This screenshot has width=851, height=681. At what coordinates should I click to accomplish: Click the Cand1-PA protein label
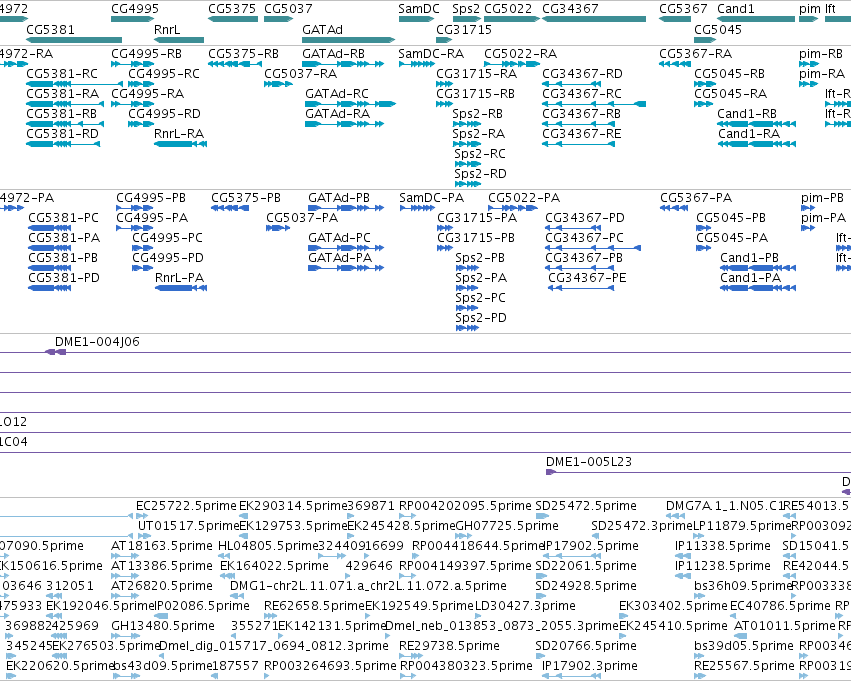[x=751, y=278]
